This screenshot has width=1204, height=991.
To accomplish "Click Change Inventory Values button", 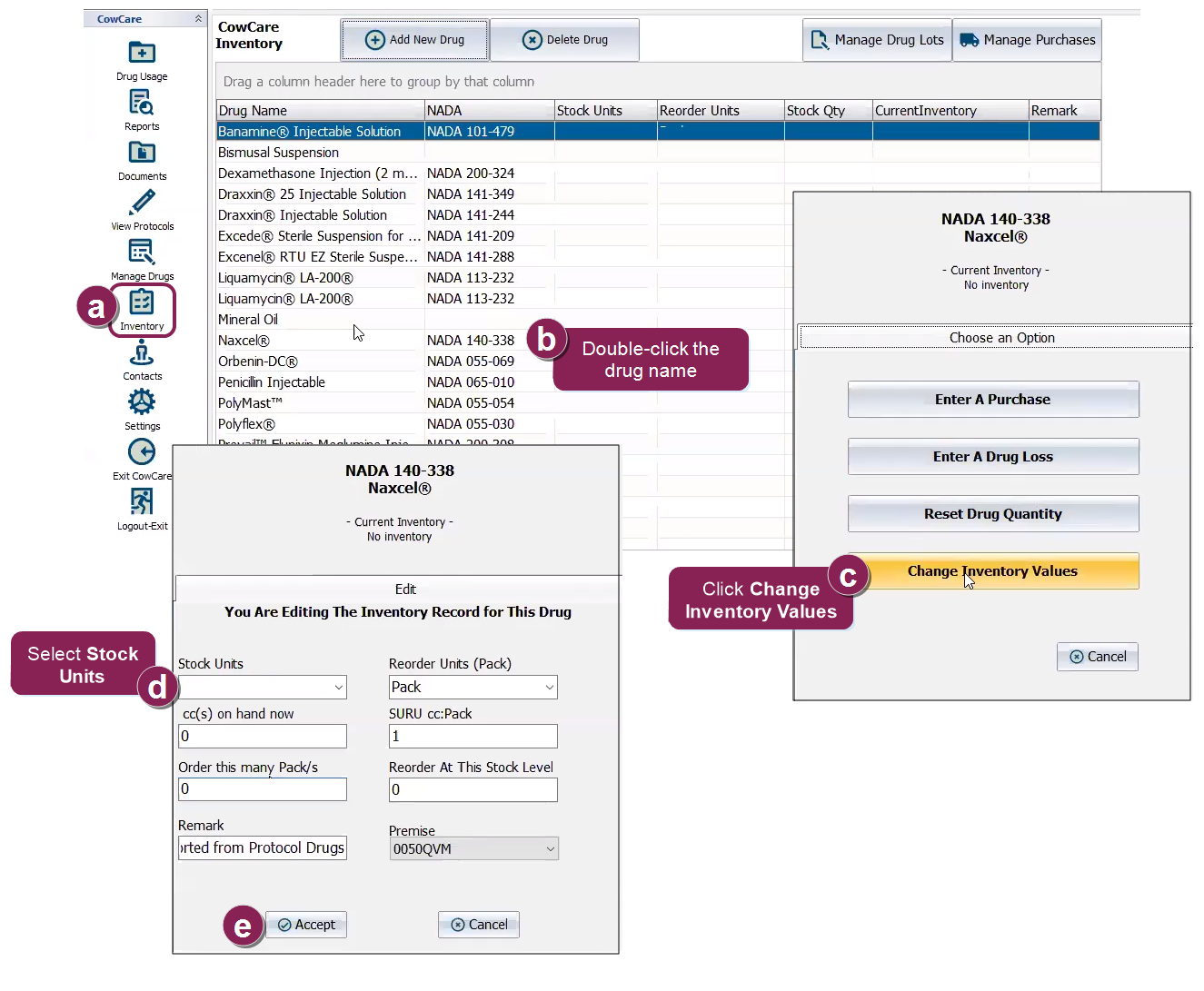I will click(992, 571).
